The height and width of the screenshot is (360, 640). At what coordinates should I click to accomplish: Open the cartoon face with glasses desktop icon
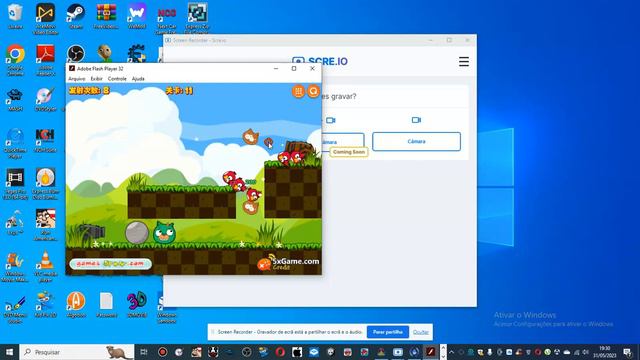[45, 224]
